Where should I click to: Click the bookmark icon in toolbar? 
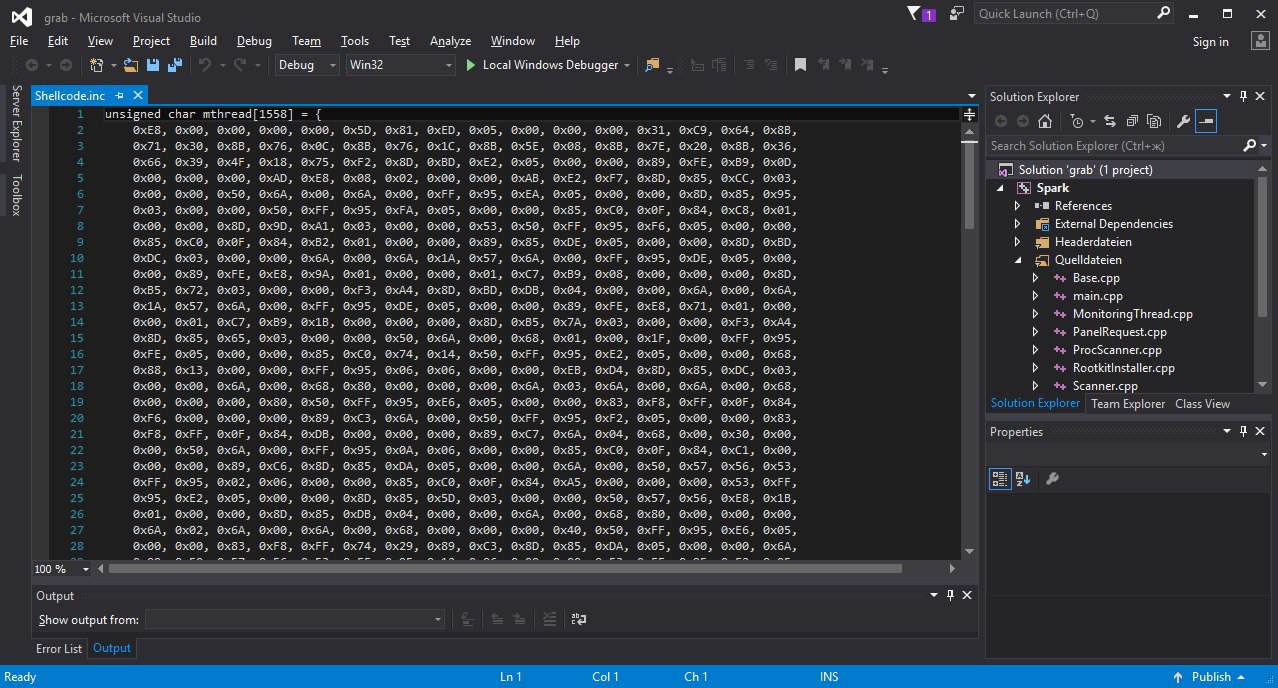tap(800, 65)
